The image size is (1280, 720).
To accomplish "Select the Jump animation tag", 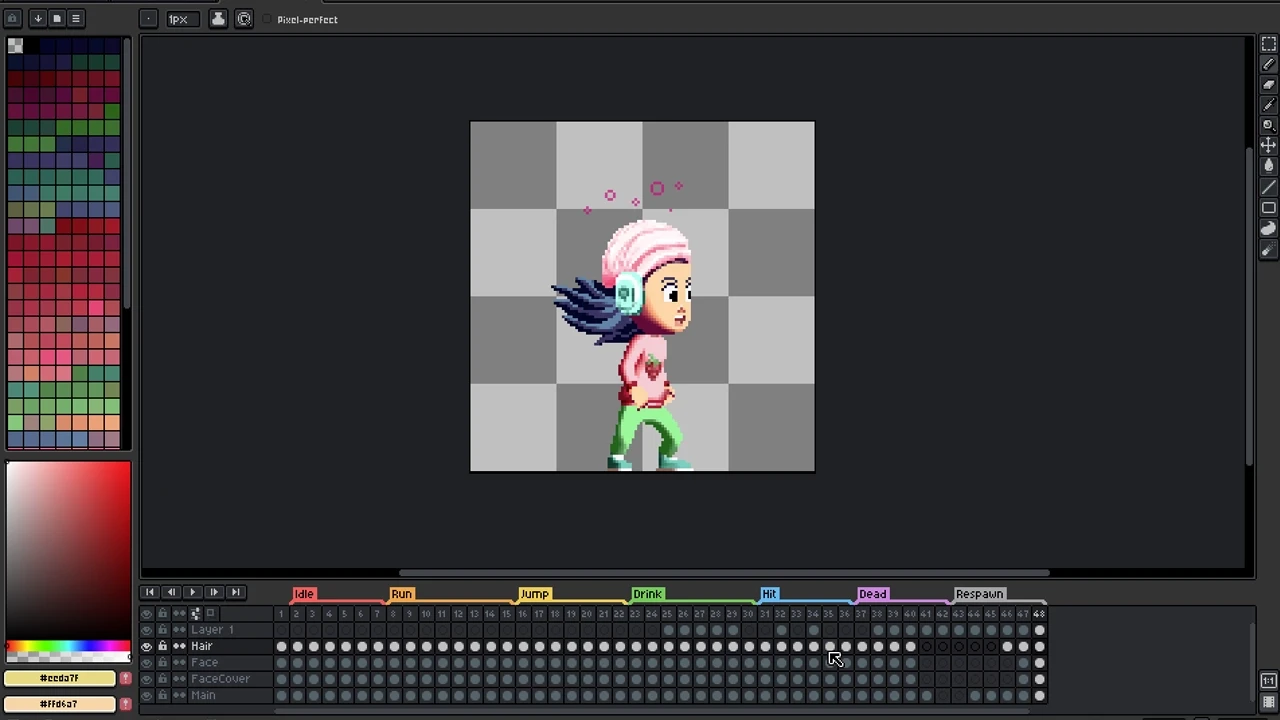I will click(x=534, y=594).
